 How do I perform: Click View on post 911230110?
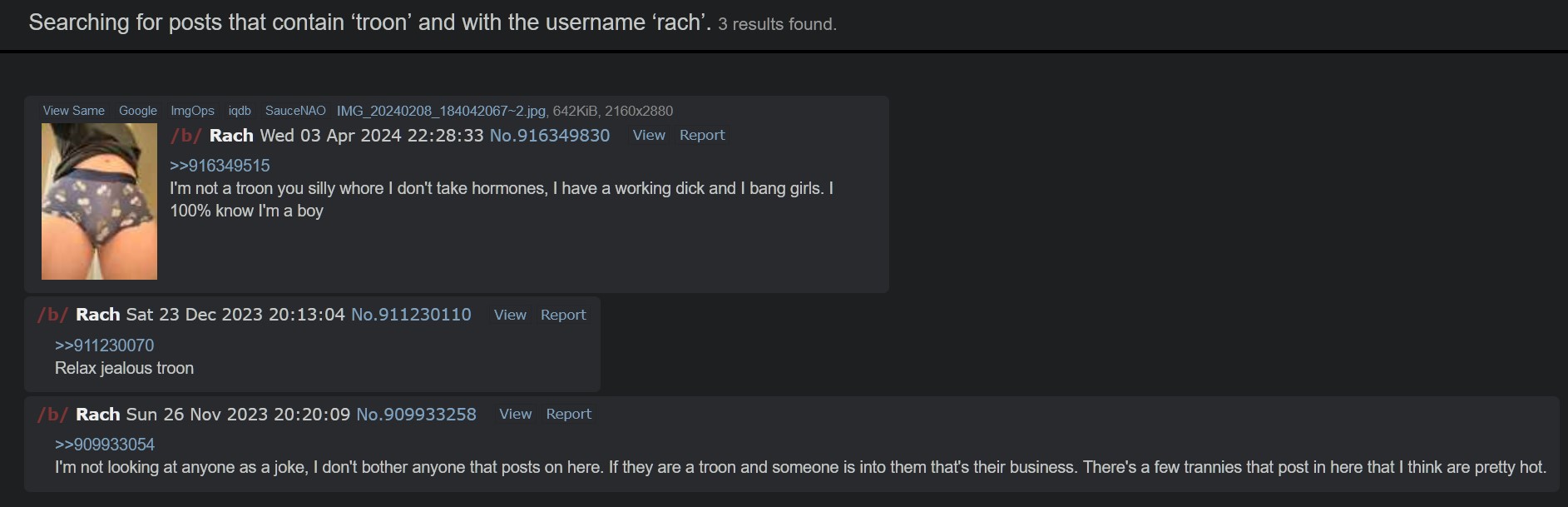click(x=510, y=315)
